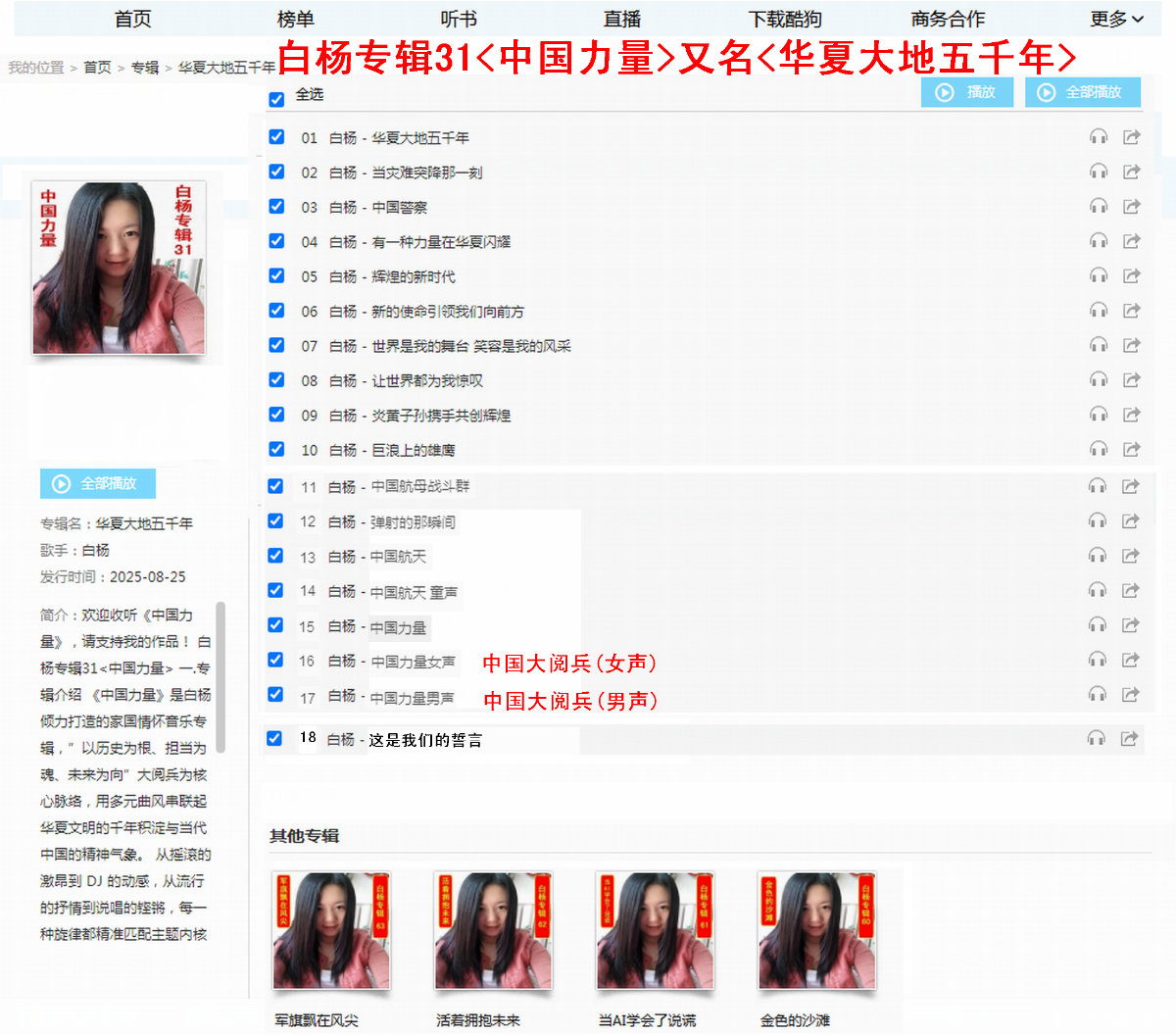Click the 金色的沙滩 album title text
Viewport: 1176px width, 1035px height.
click(x=795, y=1020)
